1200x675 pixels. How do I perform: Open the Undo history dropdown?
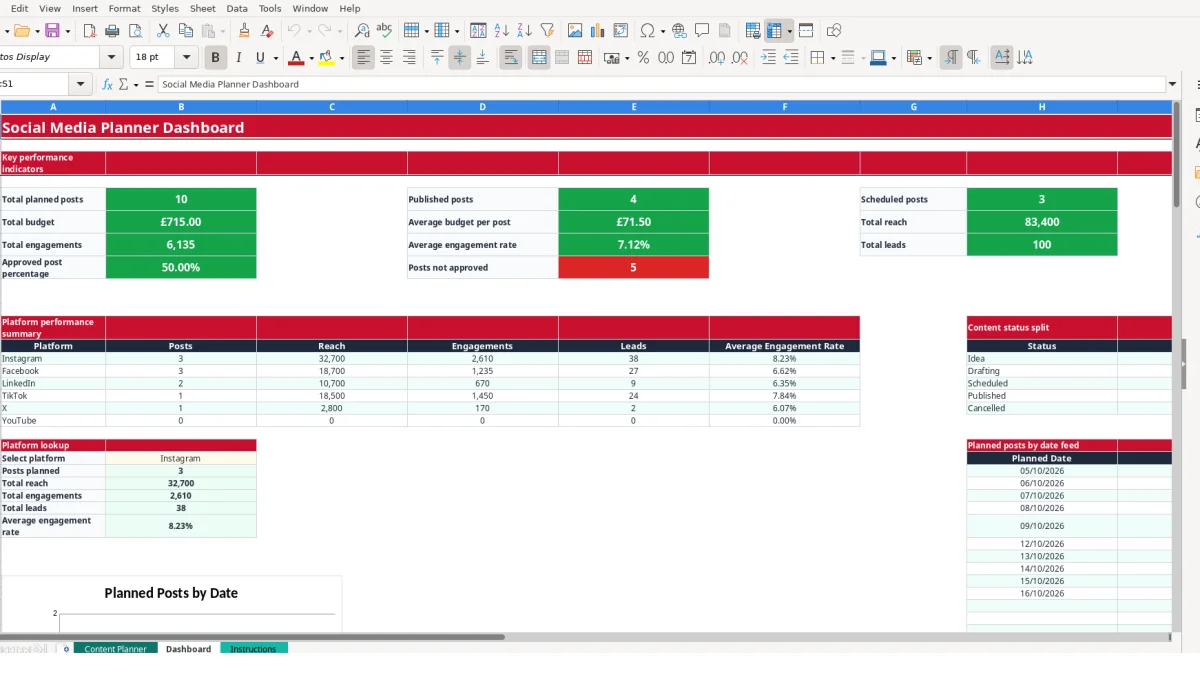pos(309,31)
